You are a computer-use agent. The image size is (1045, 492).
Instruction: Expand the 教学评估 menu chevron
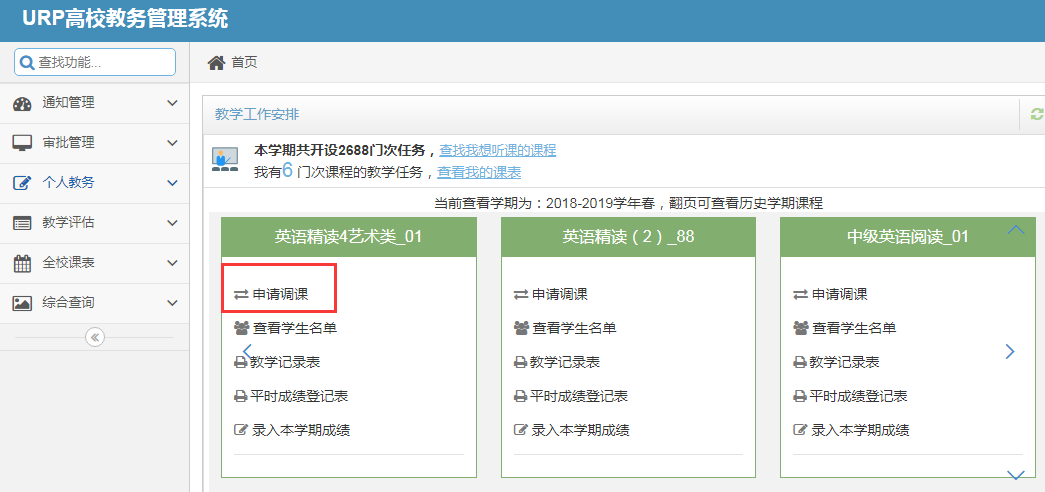172,223
